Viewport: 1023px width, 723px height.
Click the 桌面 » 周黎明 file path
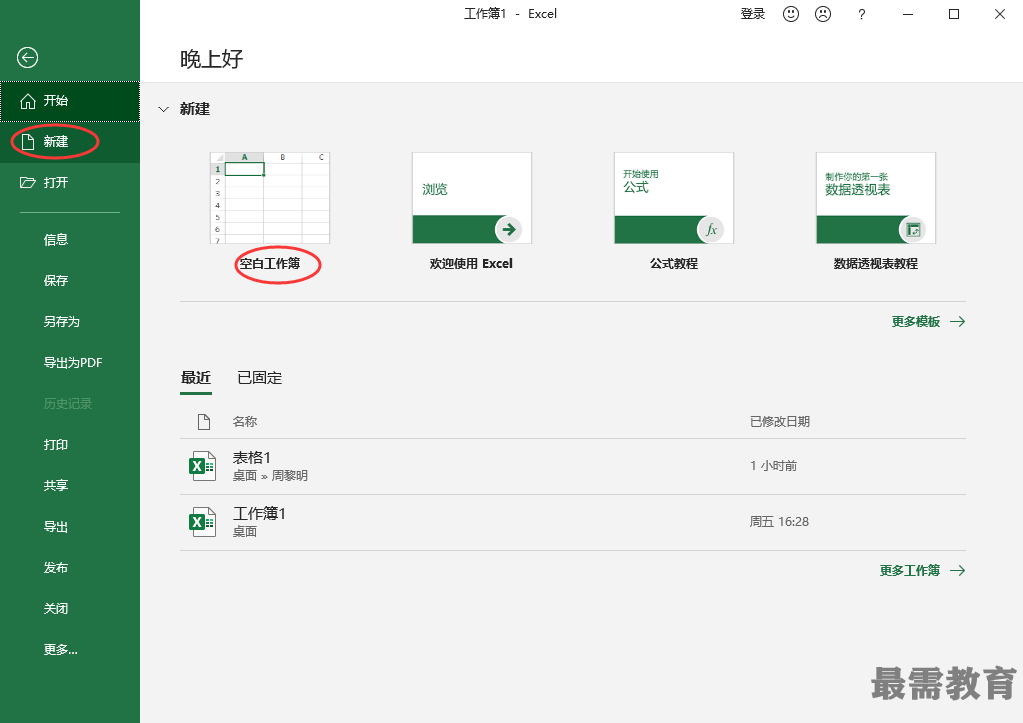270,476
